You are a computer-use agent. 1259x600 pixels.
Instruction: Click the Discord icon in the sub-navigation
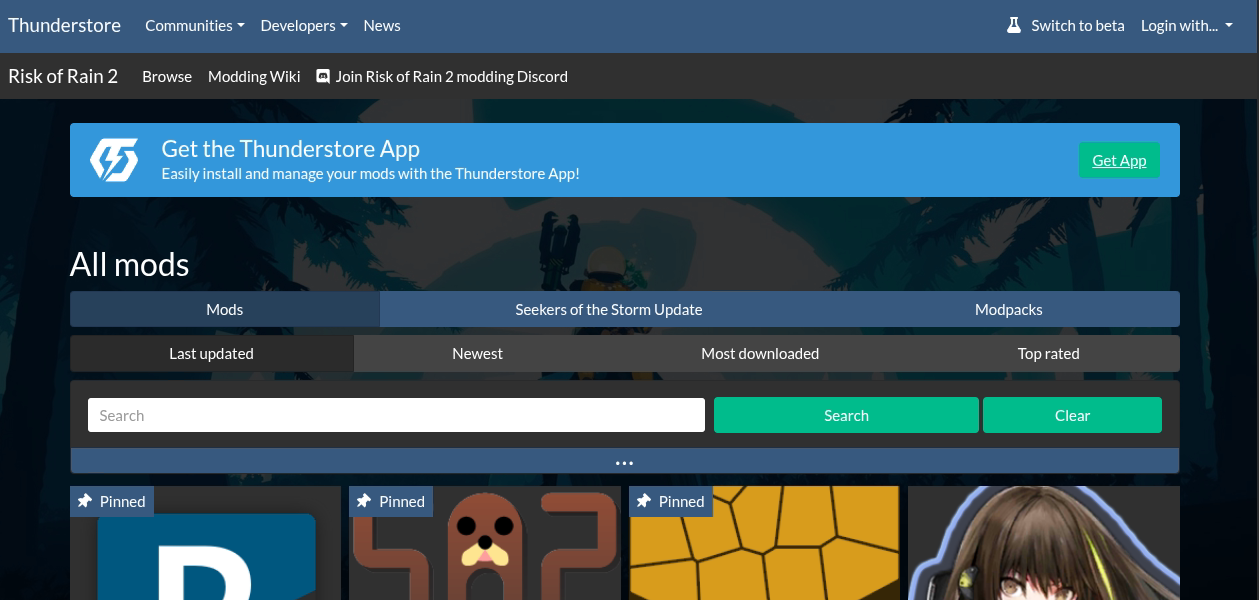pyautogui.click(x=323, y=76)
